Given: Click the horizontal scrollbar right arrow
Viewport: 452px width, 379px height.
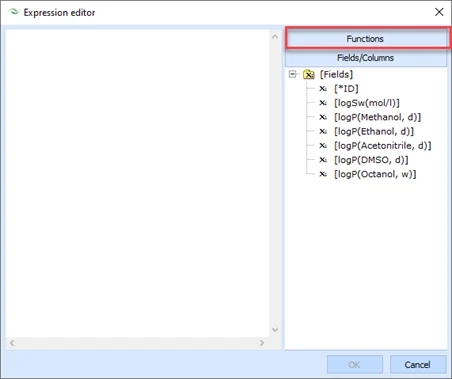Looking at the screenshot, I should [262, 343].
